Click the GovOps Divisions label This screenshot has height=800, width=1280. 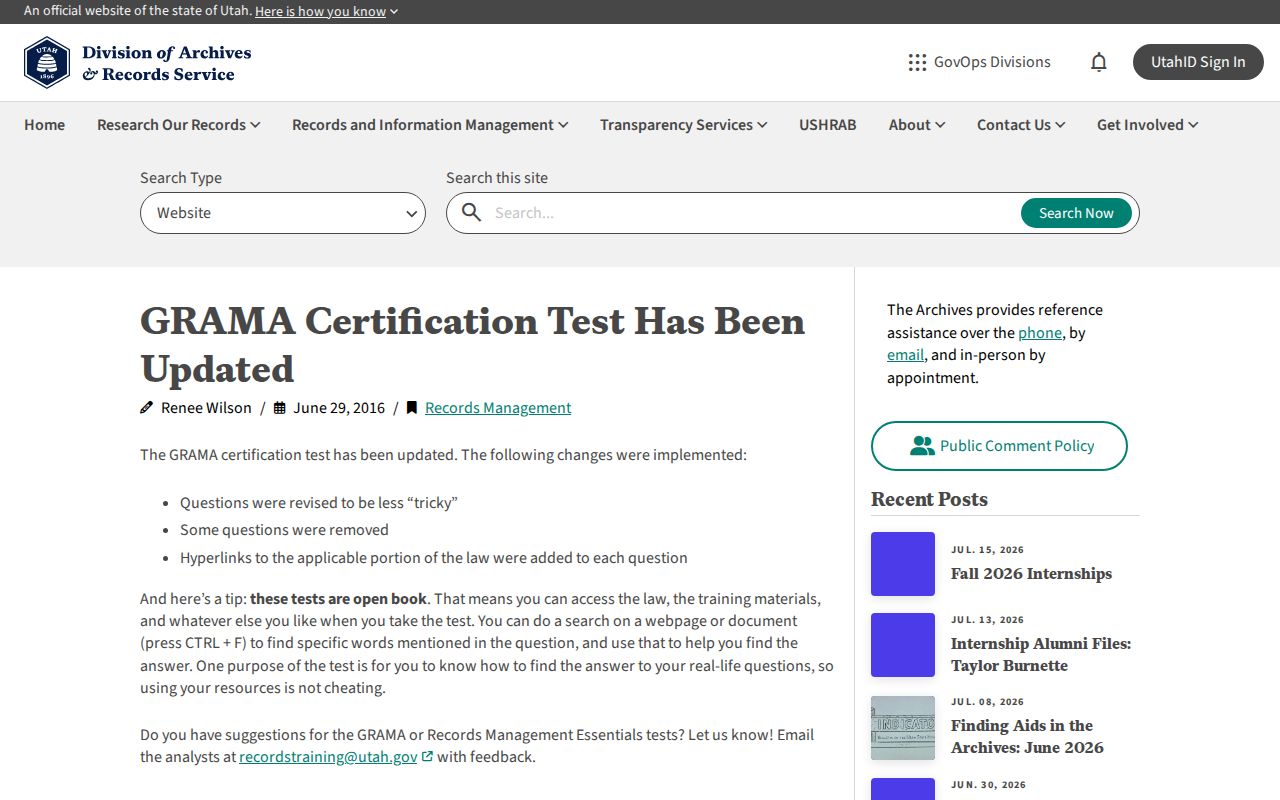point(992,62)
